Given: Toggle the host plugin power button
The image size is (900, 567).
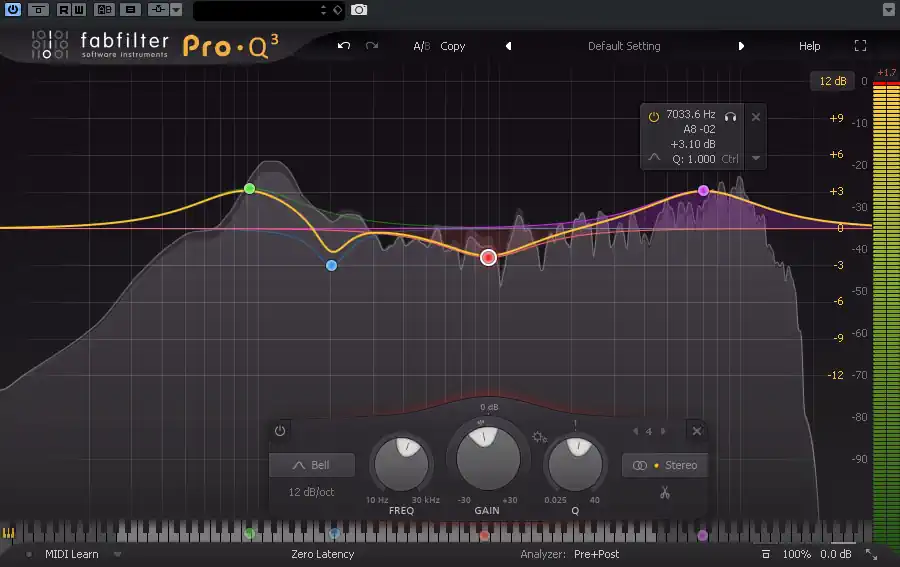Looking at the screenshot, I should click(x=13, y=9).
